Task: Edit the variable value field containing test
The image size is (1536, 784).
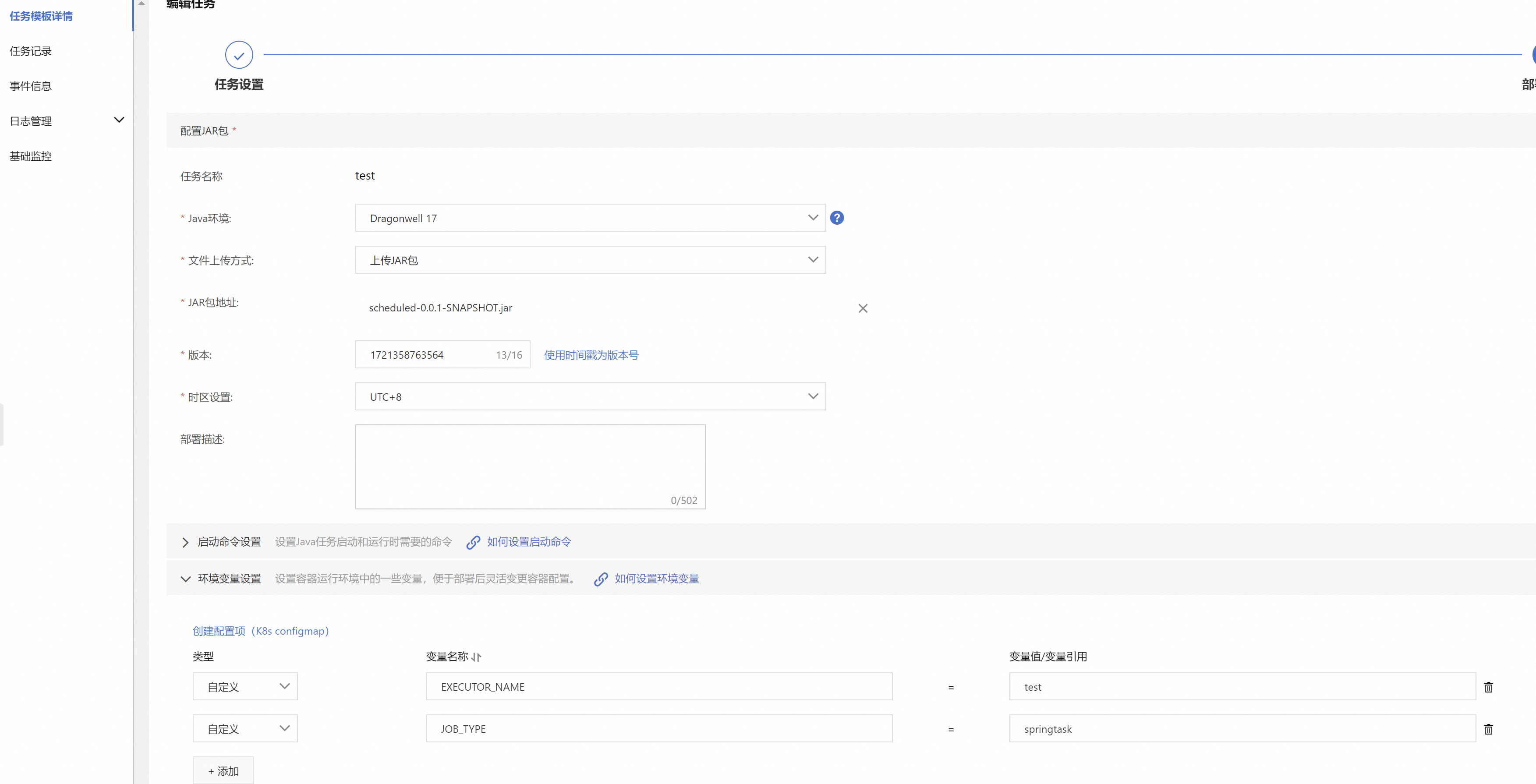Action: coord(1242,686)
